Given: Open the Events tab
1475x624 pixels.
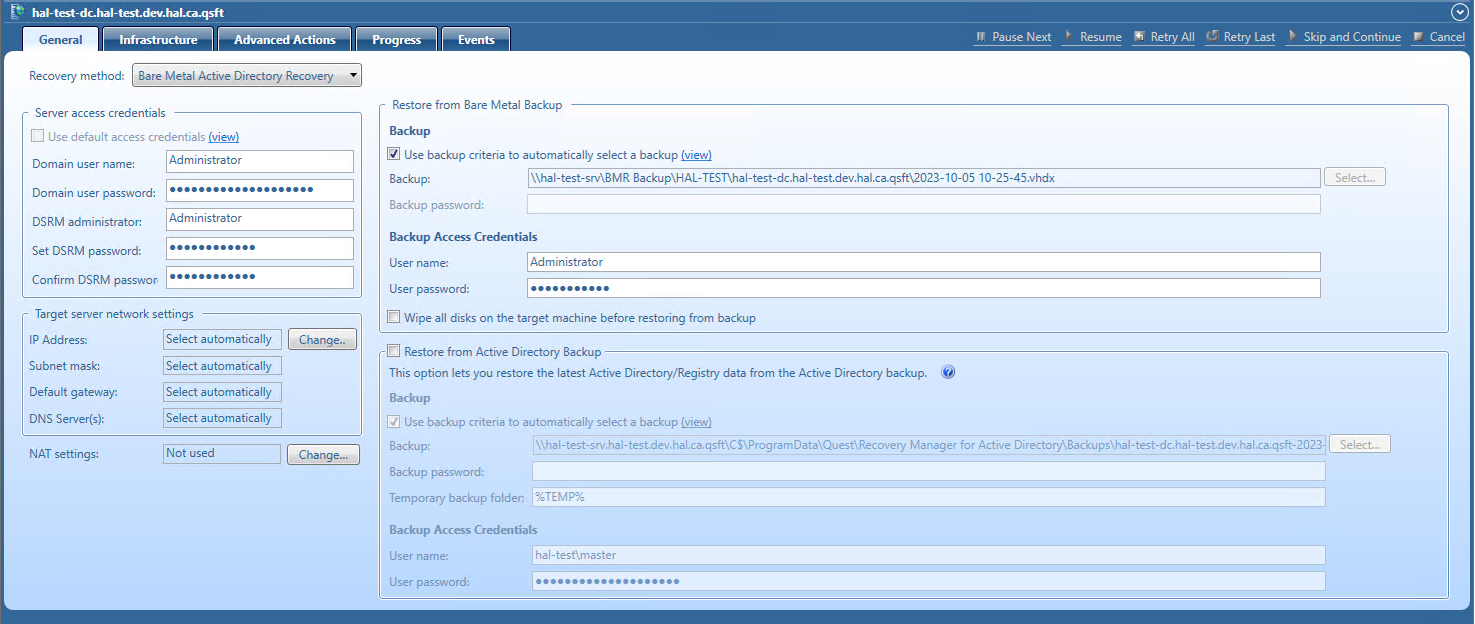Looking at the screenshot, I should pyautogui.click(x=476, y=39).
